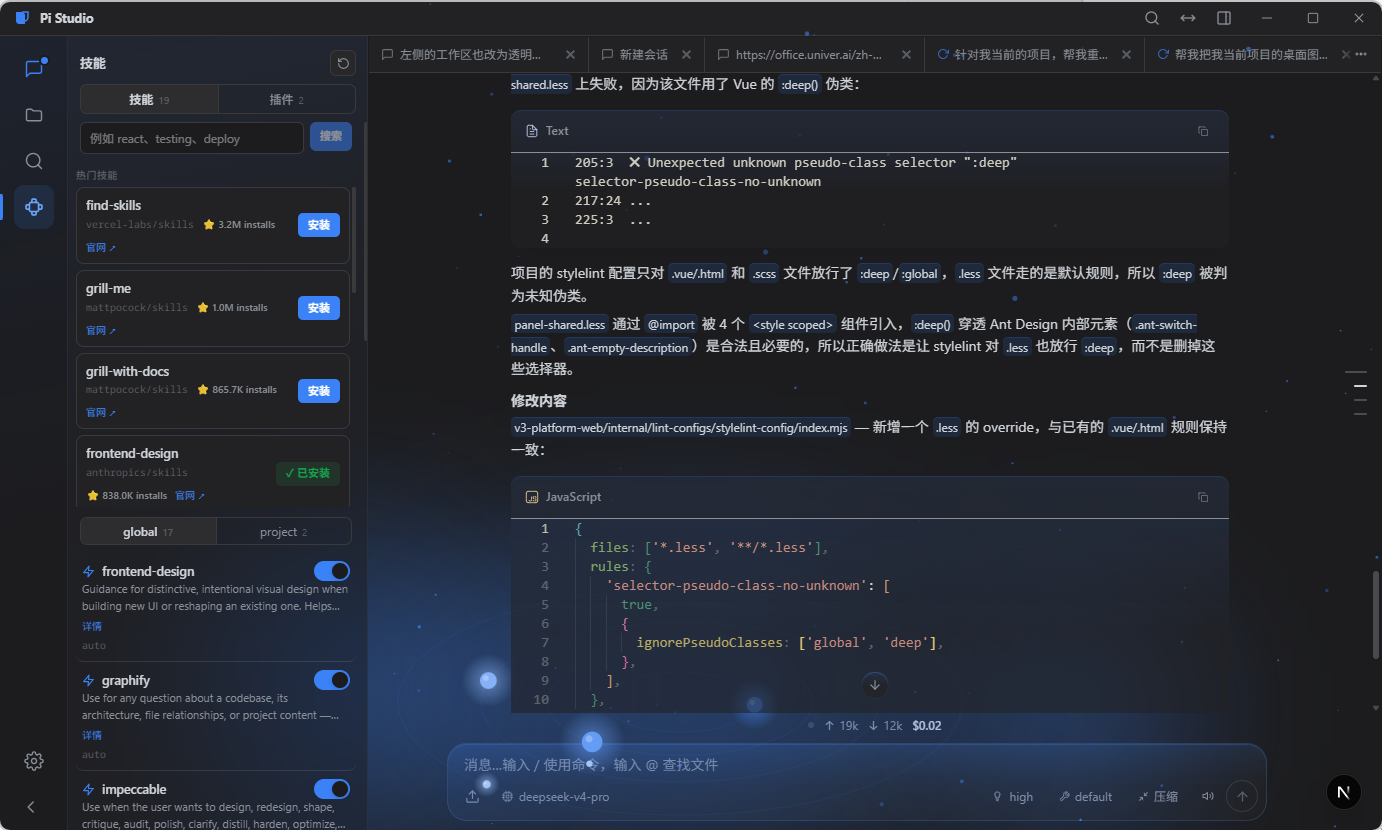Click the '$0.02' cost indicator
Viewport: 1382px width, 830px height.
click(x=927, y=726)
